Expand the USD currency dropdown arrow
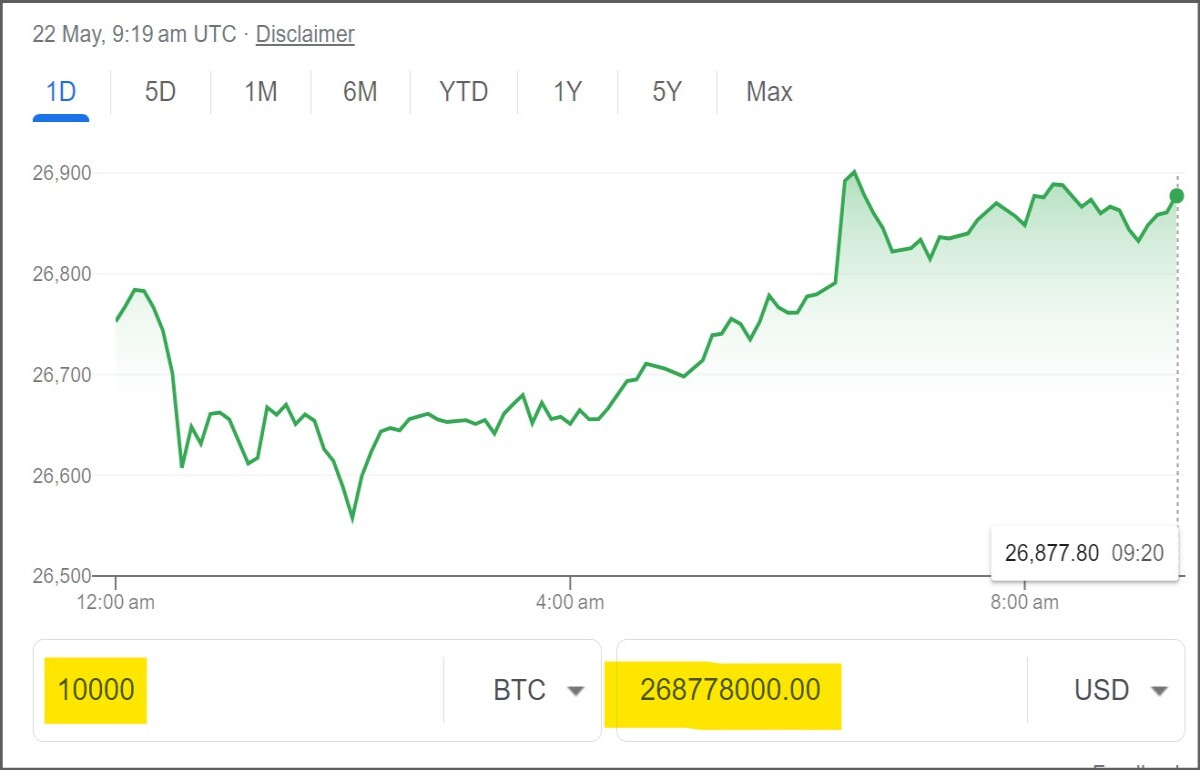Viewport: 1200px width, 770px height. (x=1159, y=691)
